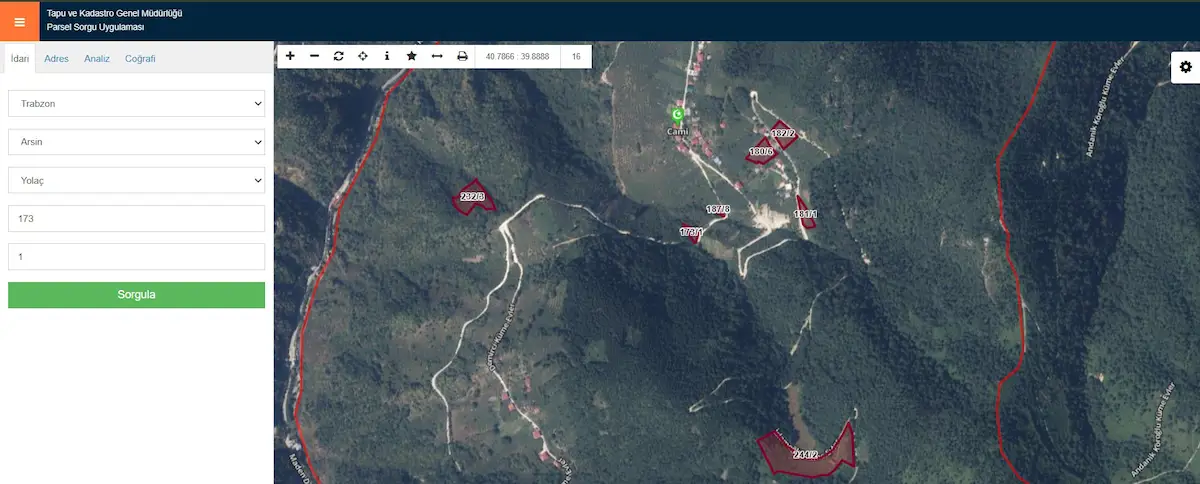The height and width of the screenshot is (484, 1200).
Task: Select parcel 173/1 on the map
Action: point(691,233)
